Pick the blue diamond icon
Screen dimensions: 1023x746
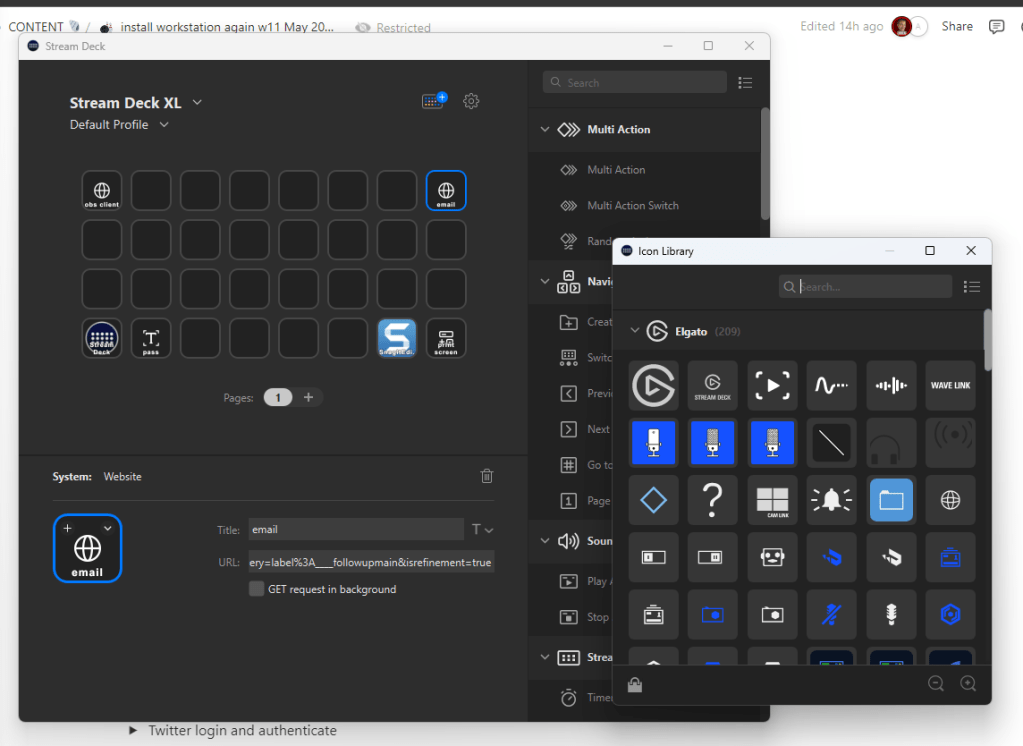(x=654, y=500)
